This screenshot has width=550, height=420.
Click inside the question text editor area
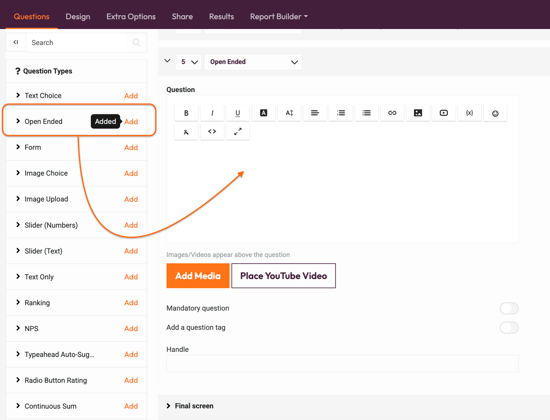(x=342, y=191)
